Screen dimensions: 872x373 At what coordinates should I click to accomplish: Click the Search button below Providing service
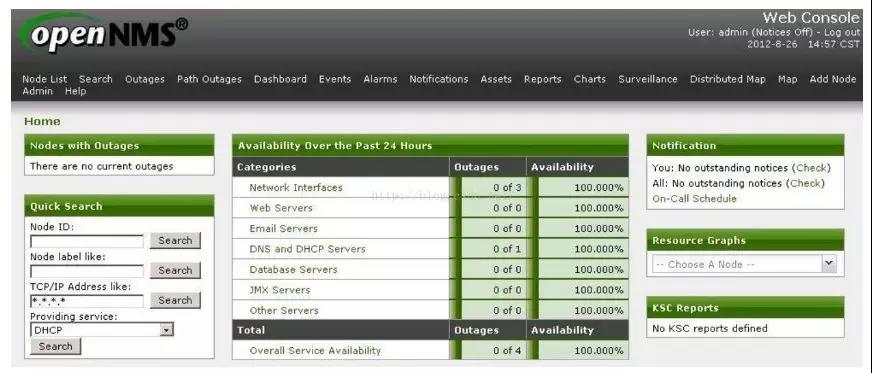[56, 346]
